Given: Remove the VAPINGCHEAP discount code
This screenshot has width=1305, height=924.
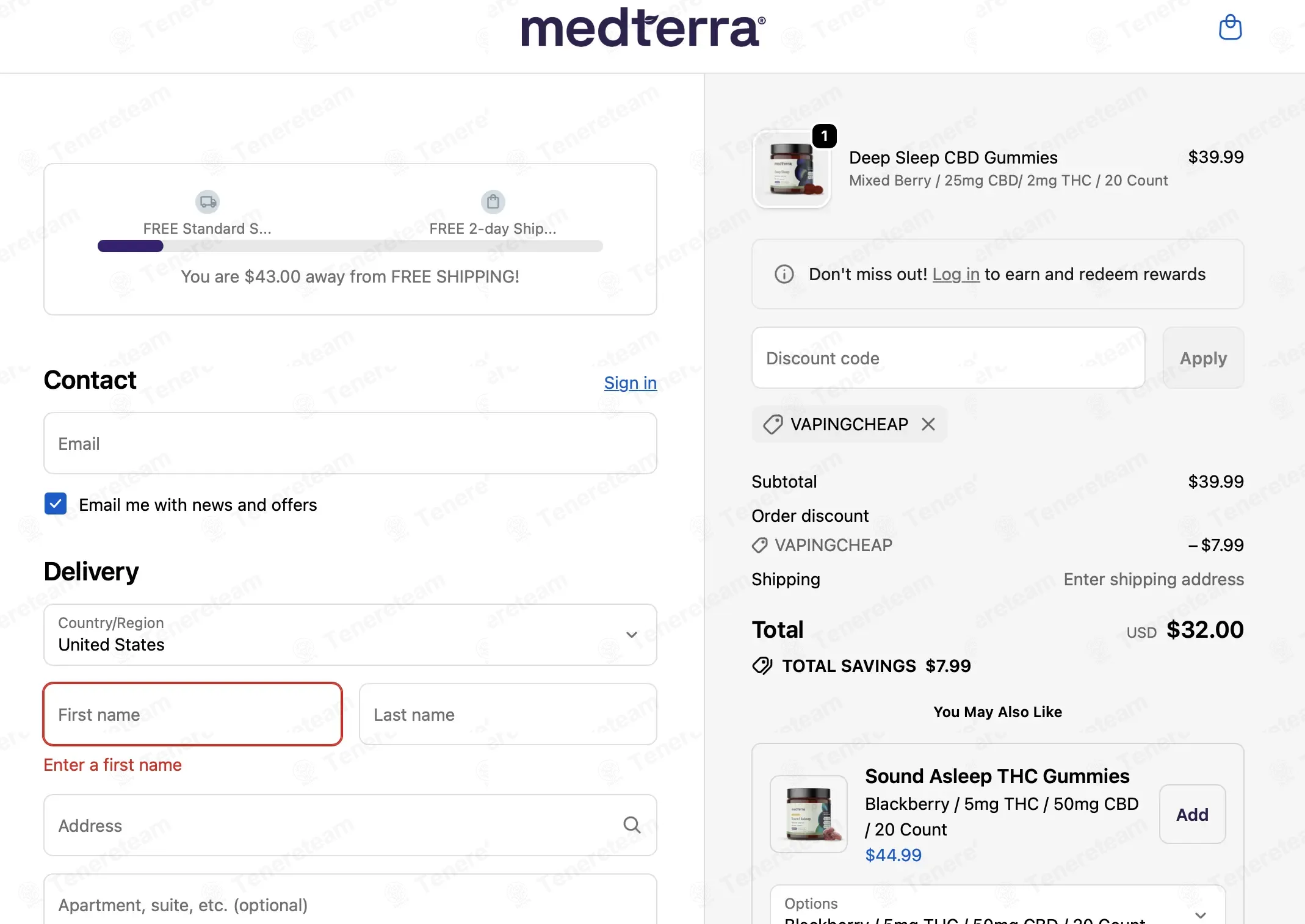Looking at the screenshot, I should 928,424.
